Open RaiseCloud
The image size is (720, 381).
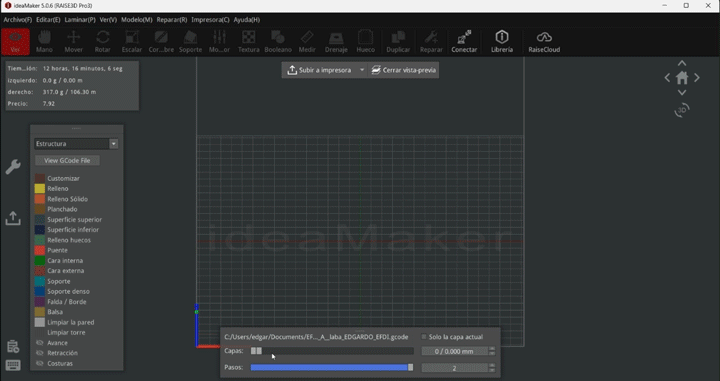pos(544,42)
